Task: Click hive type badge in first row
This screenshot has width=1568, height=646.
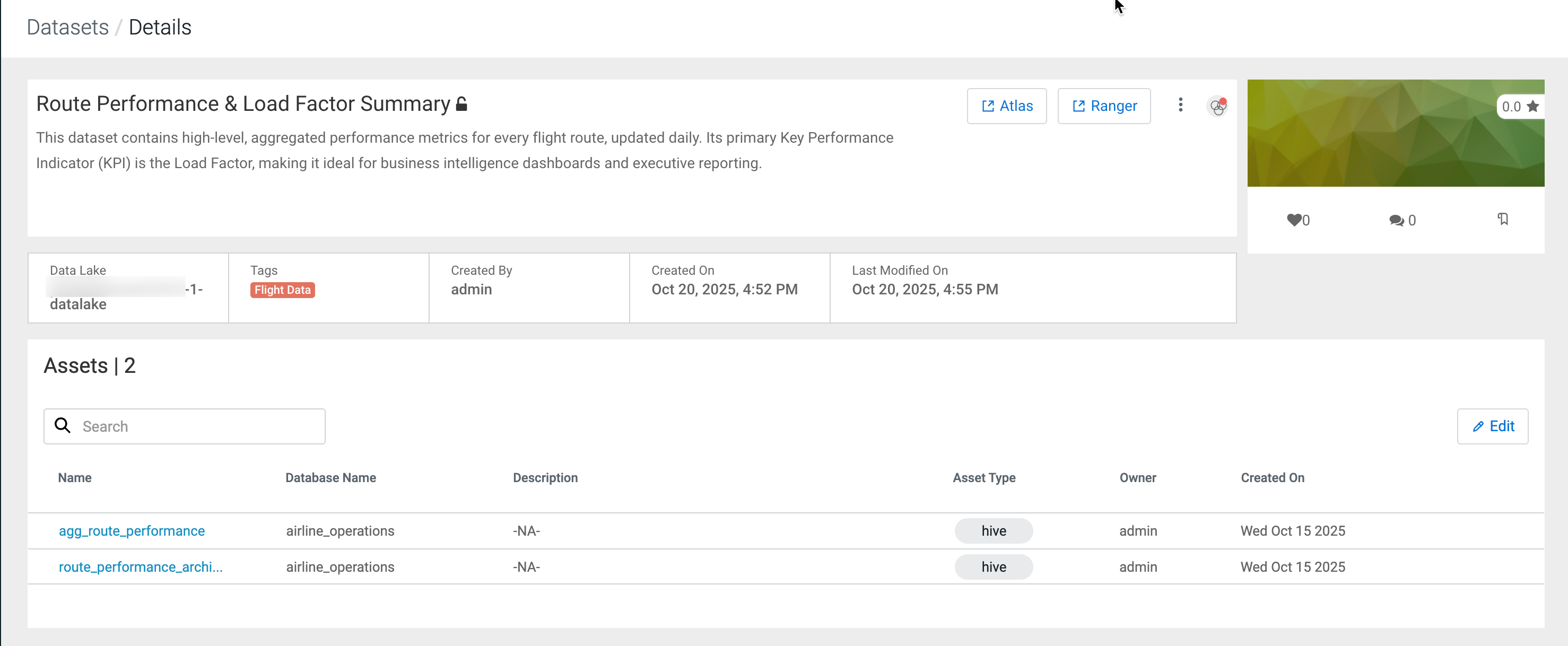Action: tap(994, 531)
